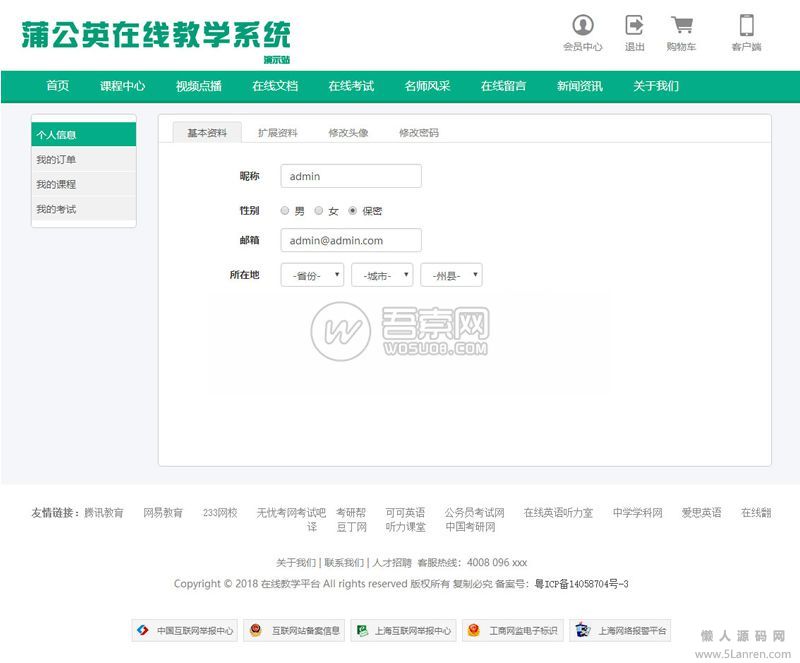The image size is (800, 663).
Task: Click the 客户端 mobile phone icon
Action: (x=746, y=25)
